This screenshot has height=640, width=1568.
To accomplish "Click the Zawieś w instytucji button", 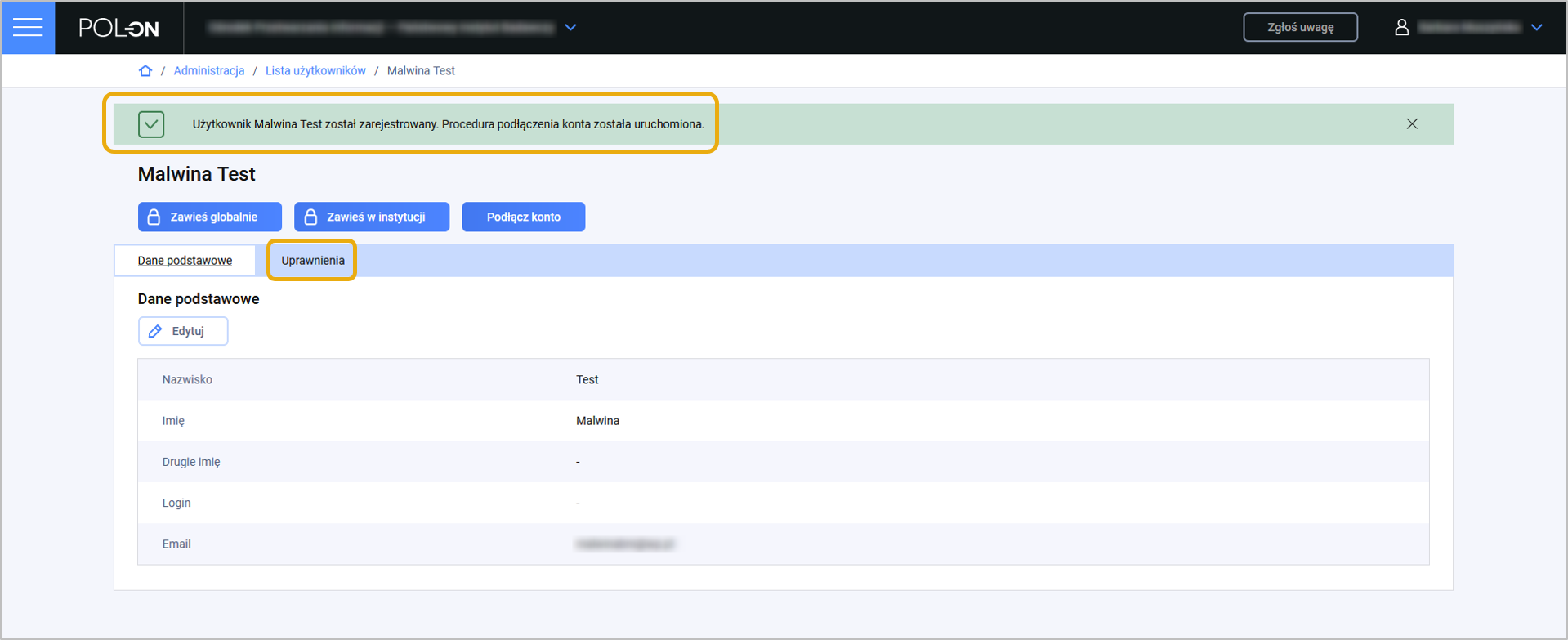I will (372, 217).
